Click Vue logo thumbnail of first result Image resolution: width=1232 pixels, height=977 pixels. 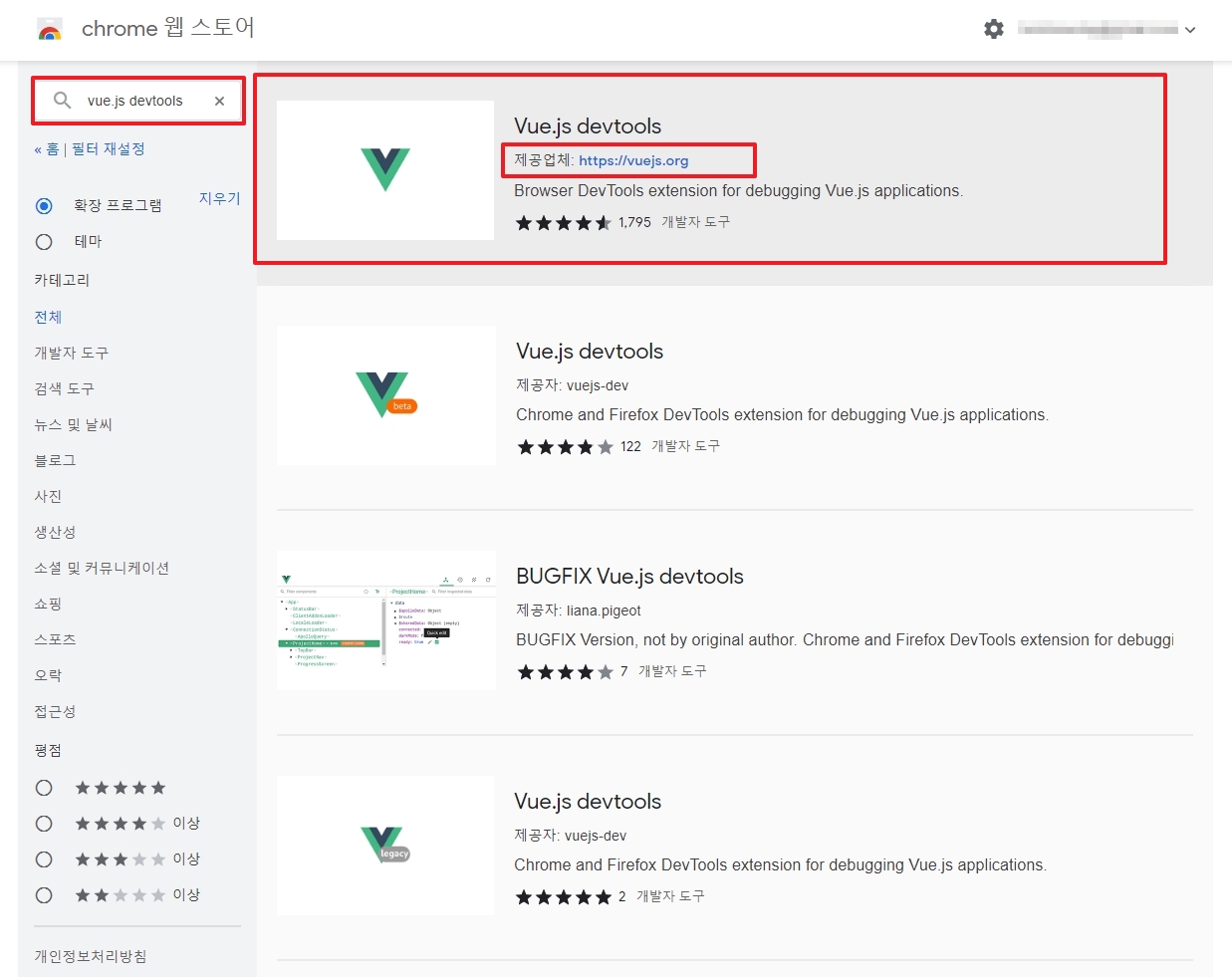click(x=385, y=170)
